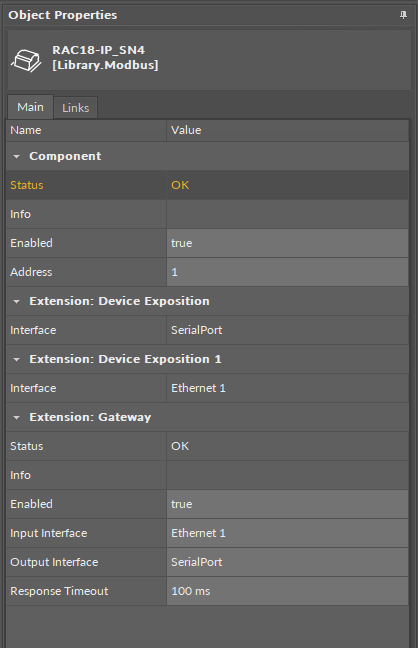418x648 pixels.
Task: Click the Input Interface label
Action: click(49, 533)
